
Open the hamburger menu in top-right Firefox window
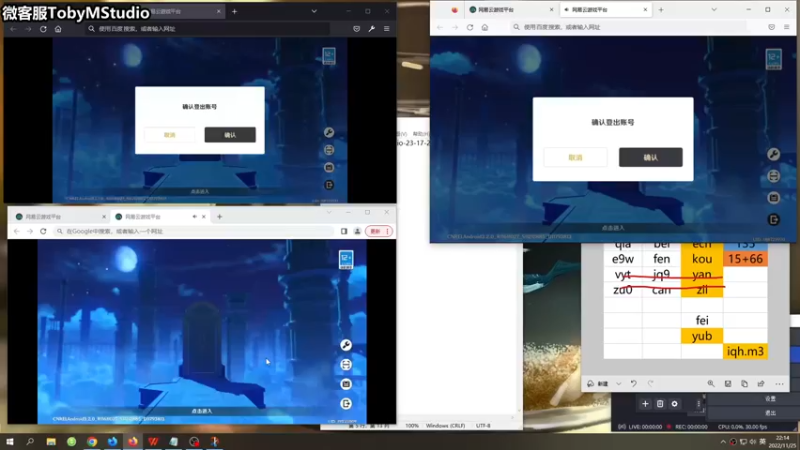[x=786, y=27]
